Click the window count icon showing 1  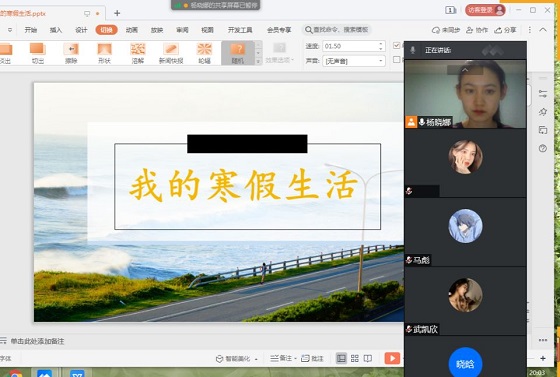450,10
